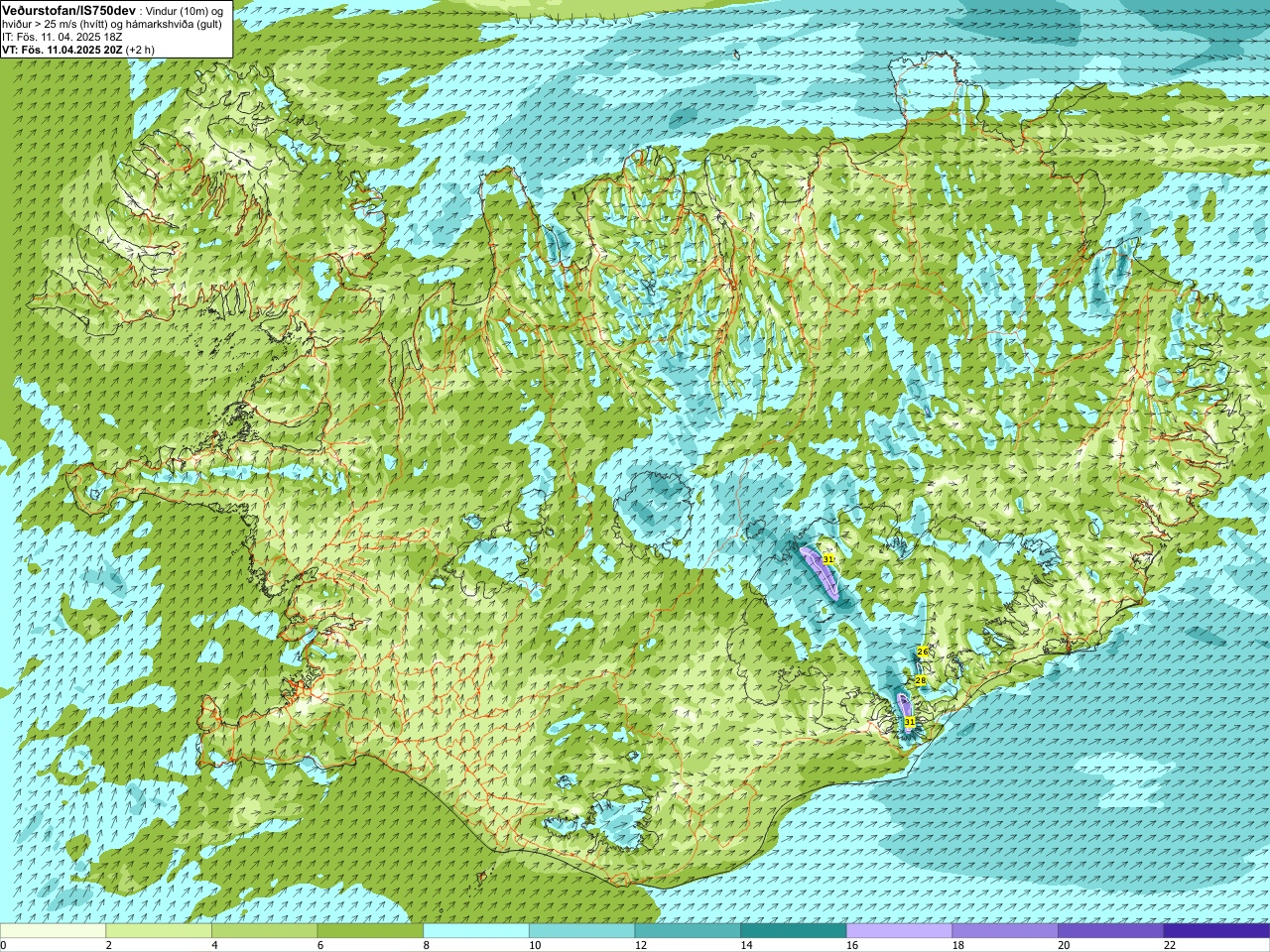Viewport: 1270px width, 952px height.
Task: Click the '31' gust label nearest the coast
Action: (909, 722)
